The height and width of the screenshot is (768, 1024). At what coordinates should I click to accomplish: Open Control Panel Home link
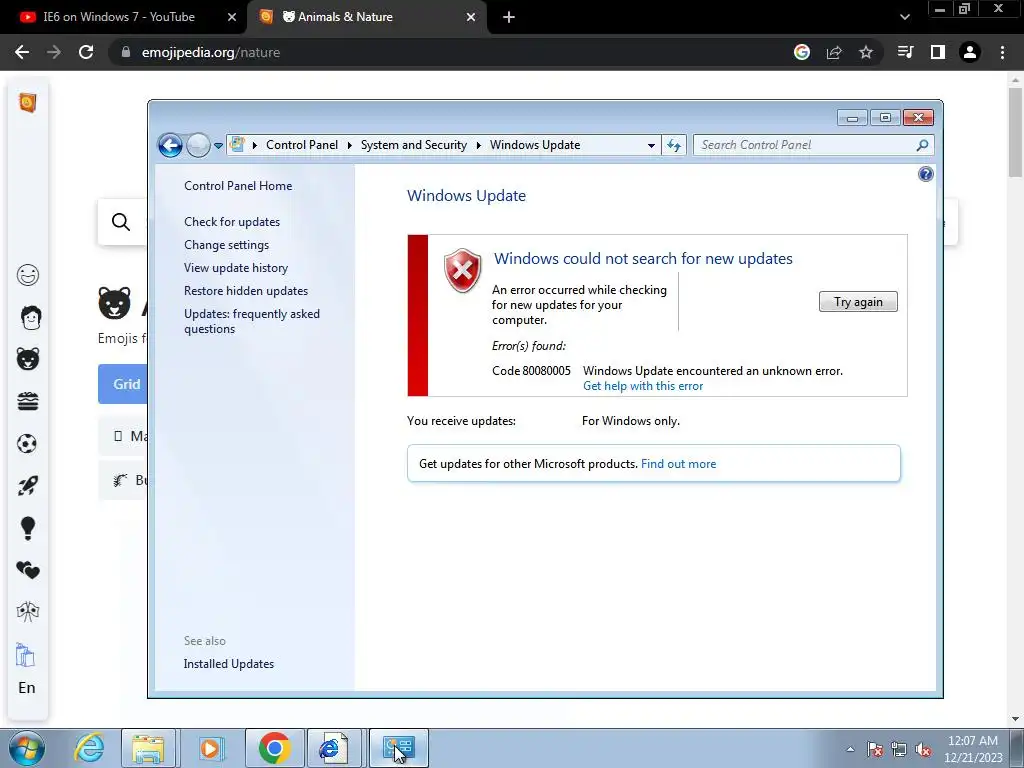click(x=238, y=185)
